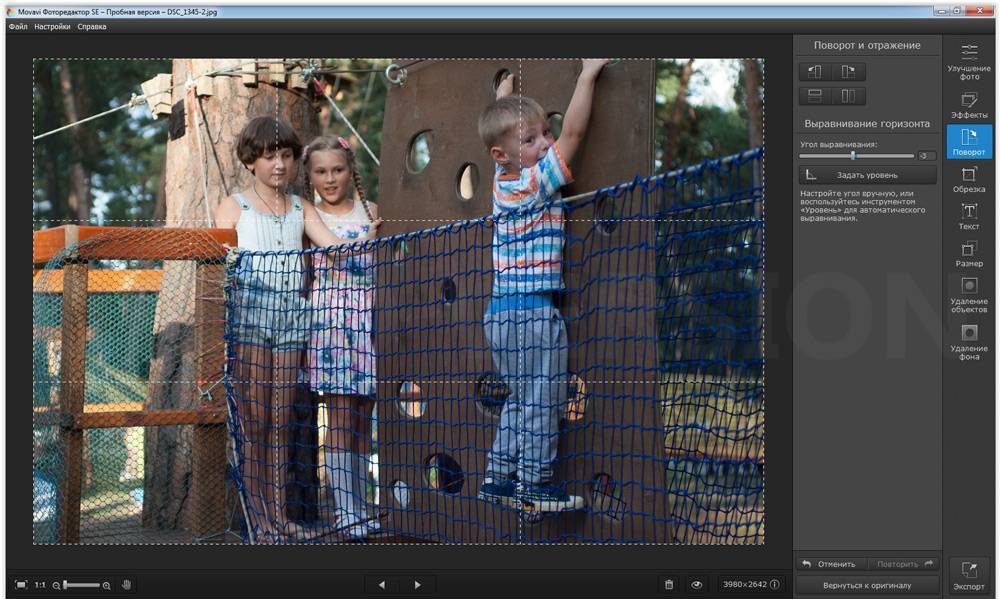Viewport: 1000px width, 599px height.
Task: Go to the next photo arrow
Action: (x=417, y=585)
